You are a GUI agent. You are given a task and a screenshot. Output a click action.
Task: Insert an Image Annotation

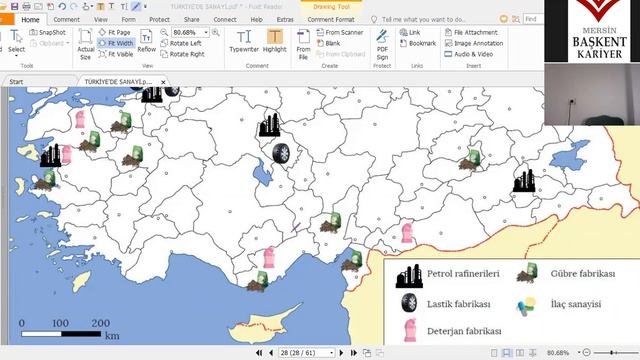474,43
